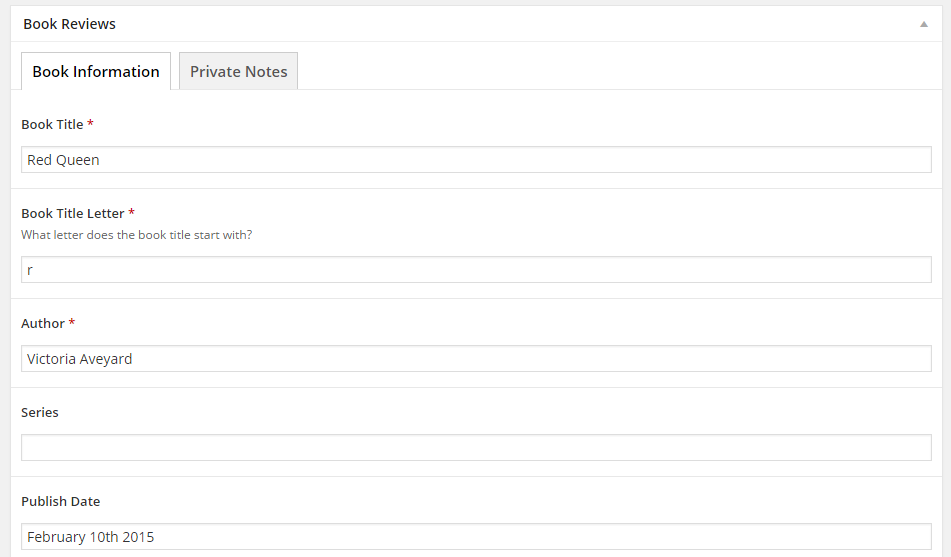Open the Private Notes tab

click(x=238, y=72)
